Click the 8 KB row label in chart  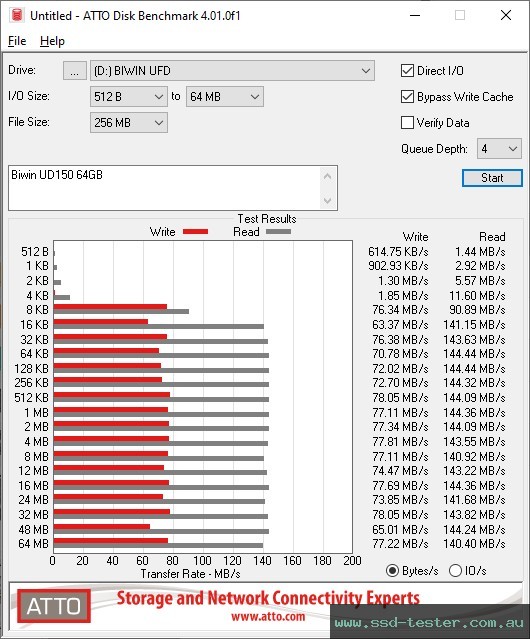[x=37, y=310]
